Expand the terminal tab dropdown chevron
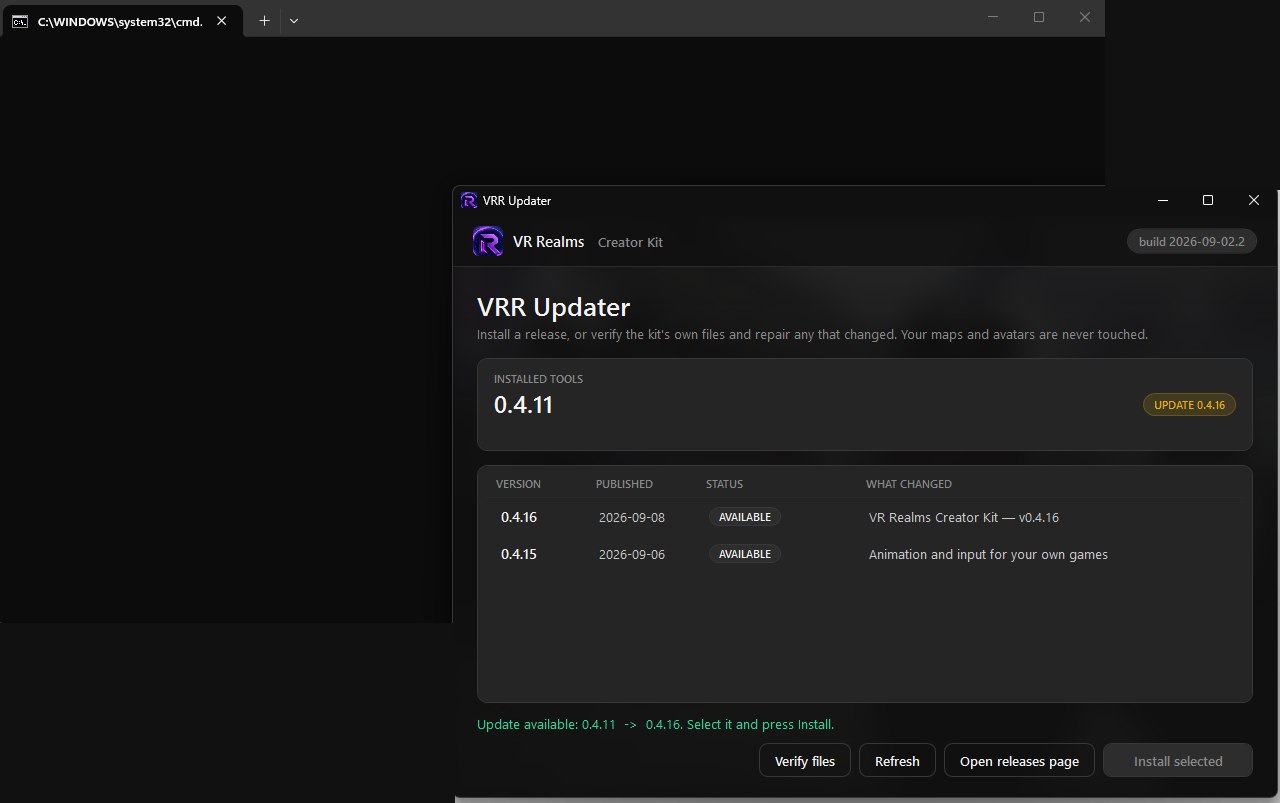This screenshot has height=803, width=1280. (x=294, y=20)
